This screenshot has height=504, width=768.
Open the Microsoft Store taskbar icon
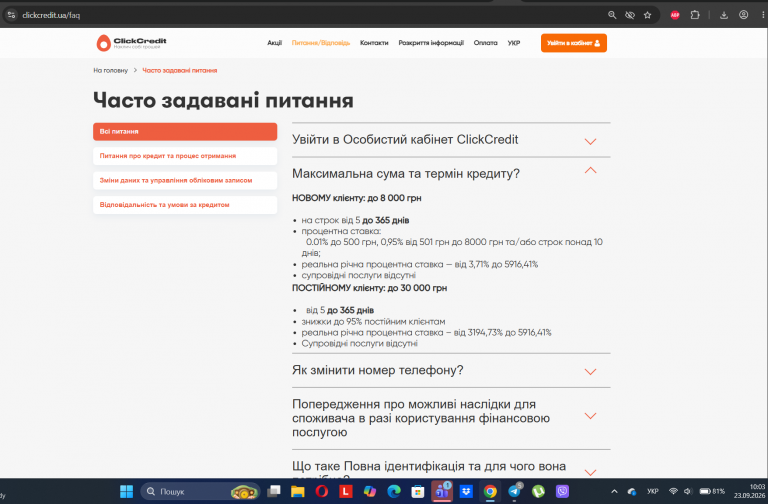pos(418,491)
